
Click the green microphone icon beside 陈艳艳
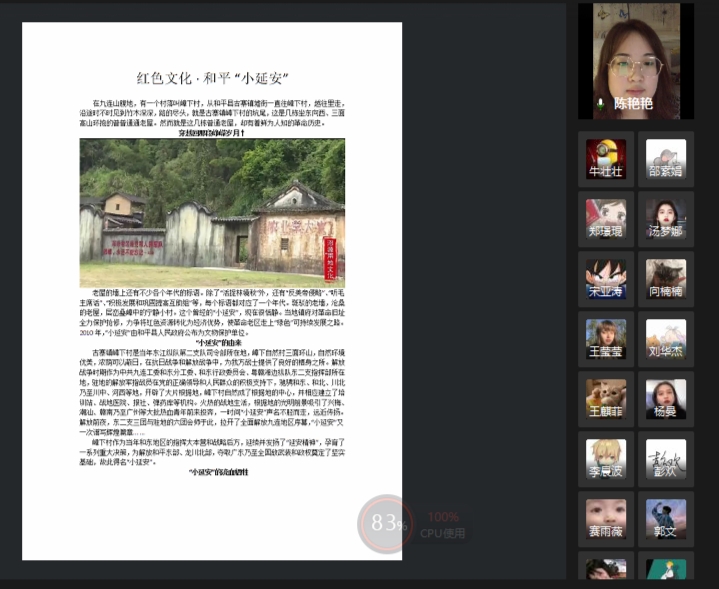pos(600,103)
